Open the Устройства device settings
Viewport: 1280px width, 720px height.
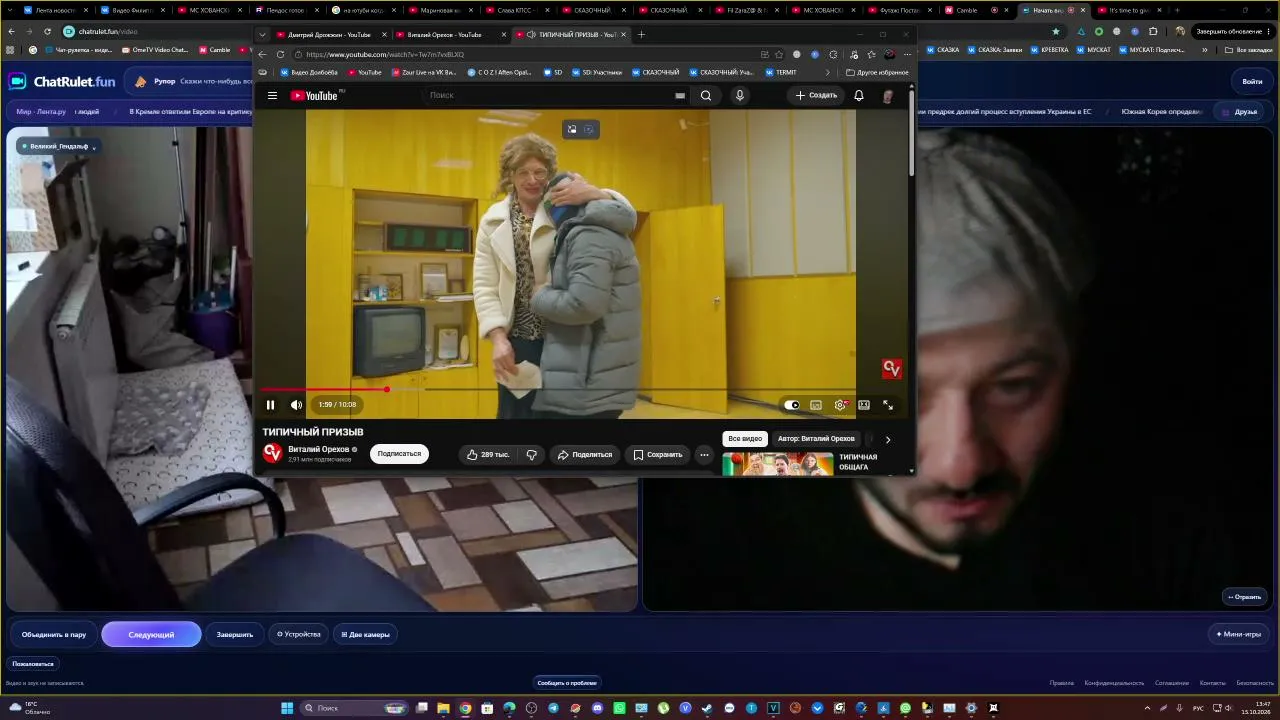(x=299, y=634)
